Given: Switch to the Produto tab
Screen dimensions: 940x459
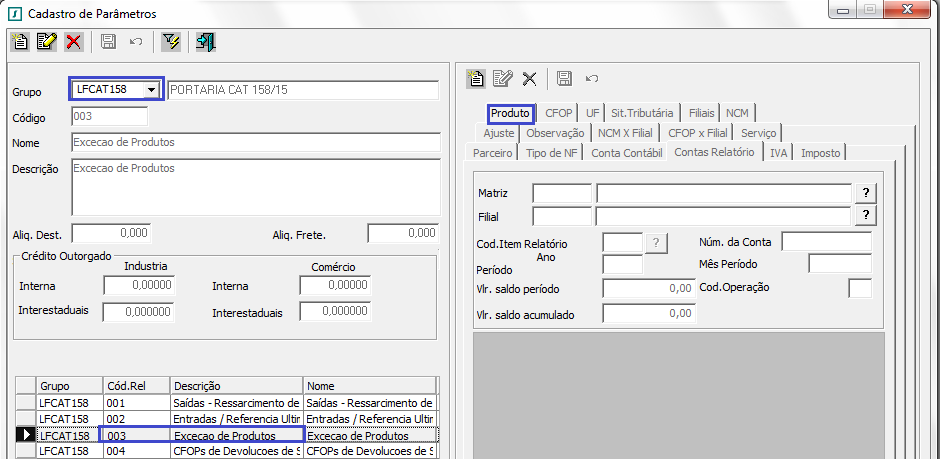Looking at the screenshot, I should pos(510,113).
